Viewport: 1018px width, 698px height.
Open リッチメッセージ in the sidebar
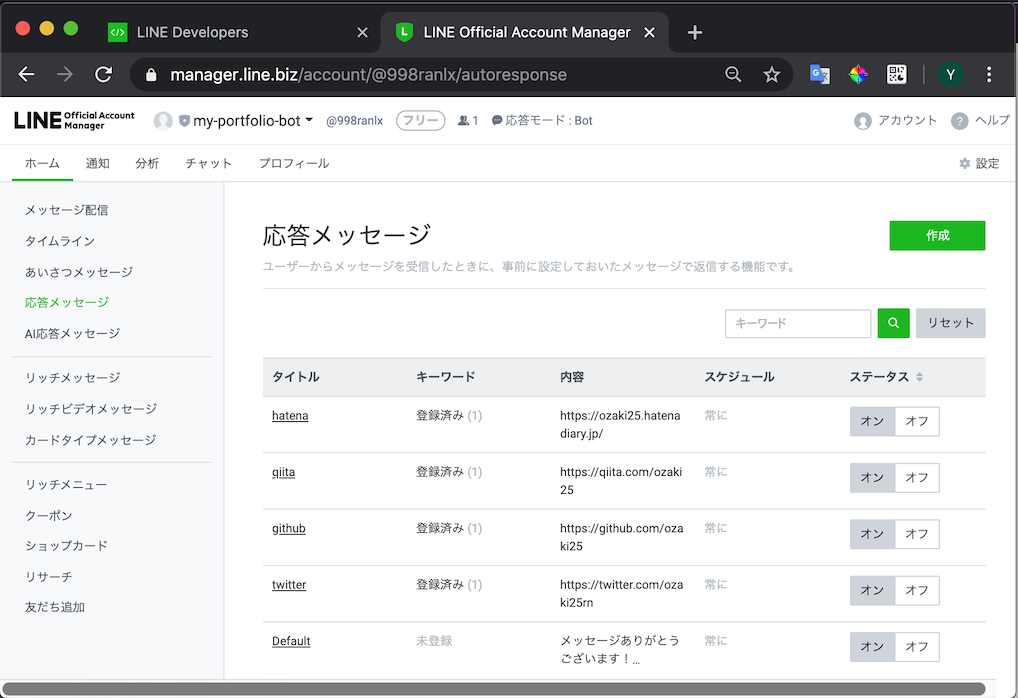click(x=73, y=378)
